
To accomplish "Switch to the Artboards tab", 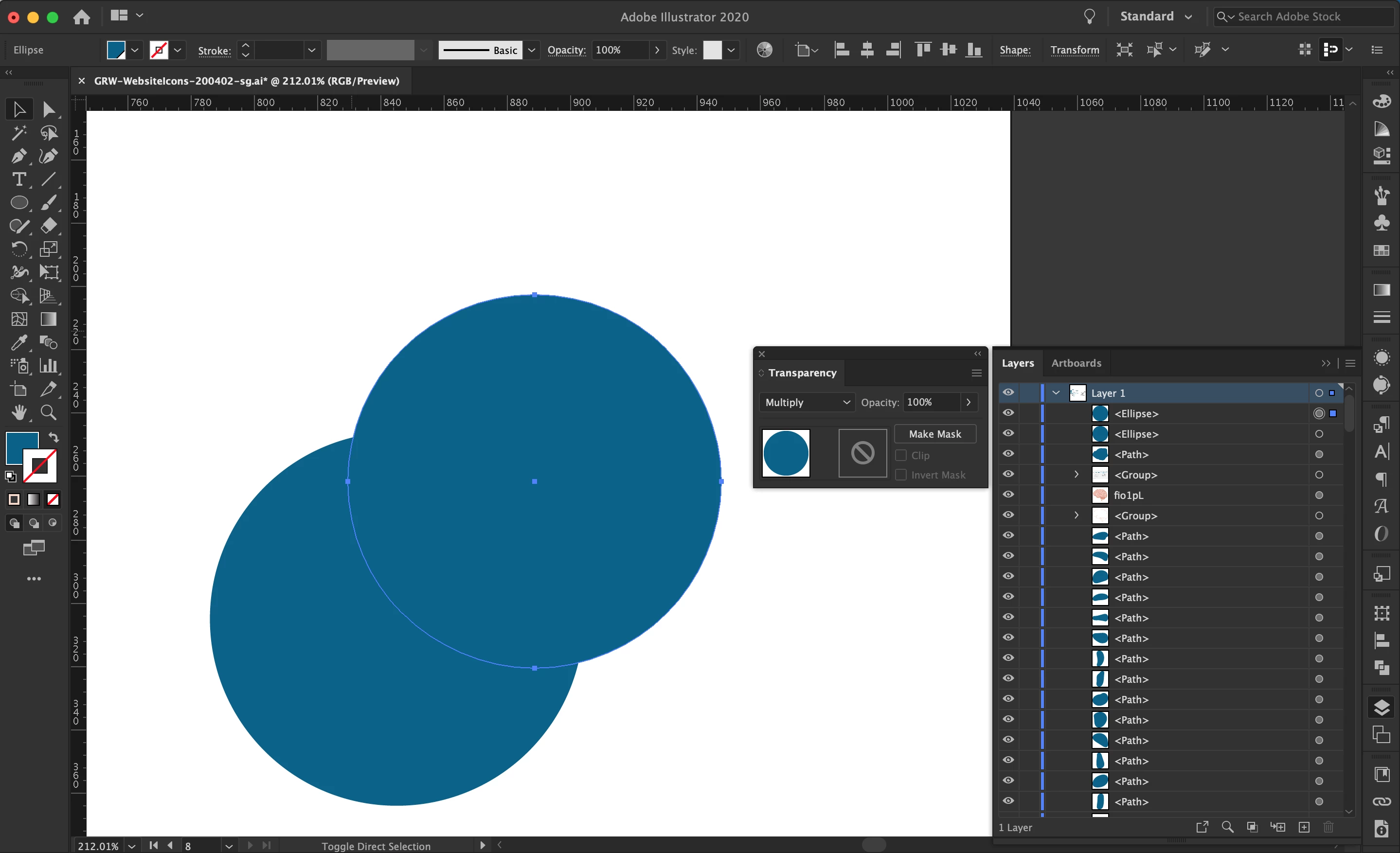I will (1076, 363).
